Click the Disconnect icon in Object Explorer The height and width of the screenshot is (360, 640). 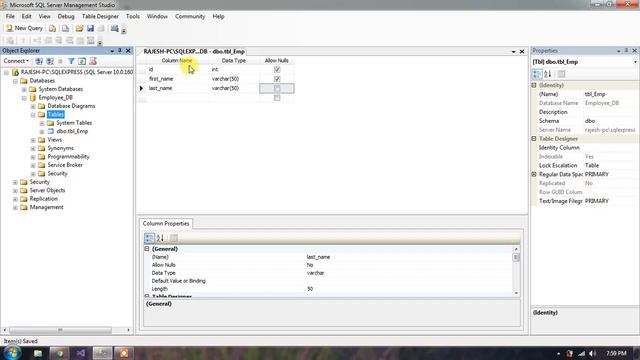coord(50,61)
